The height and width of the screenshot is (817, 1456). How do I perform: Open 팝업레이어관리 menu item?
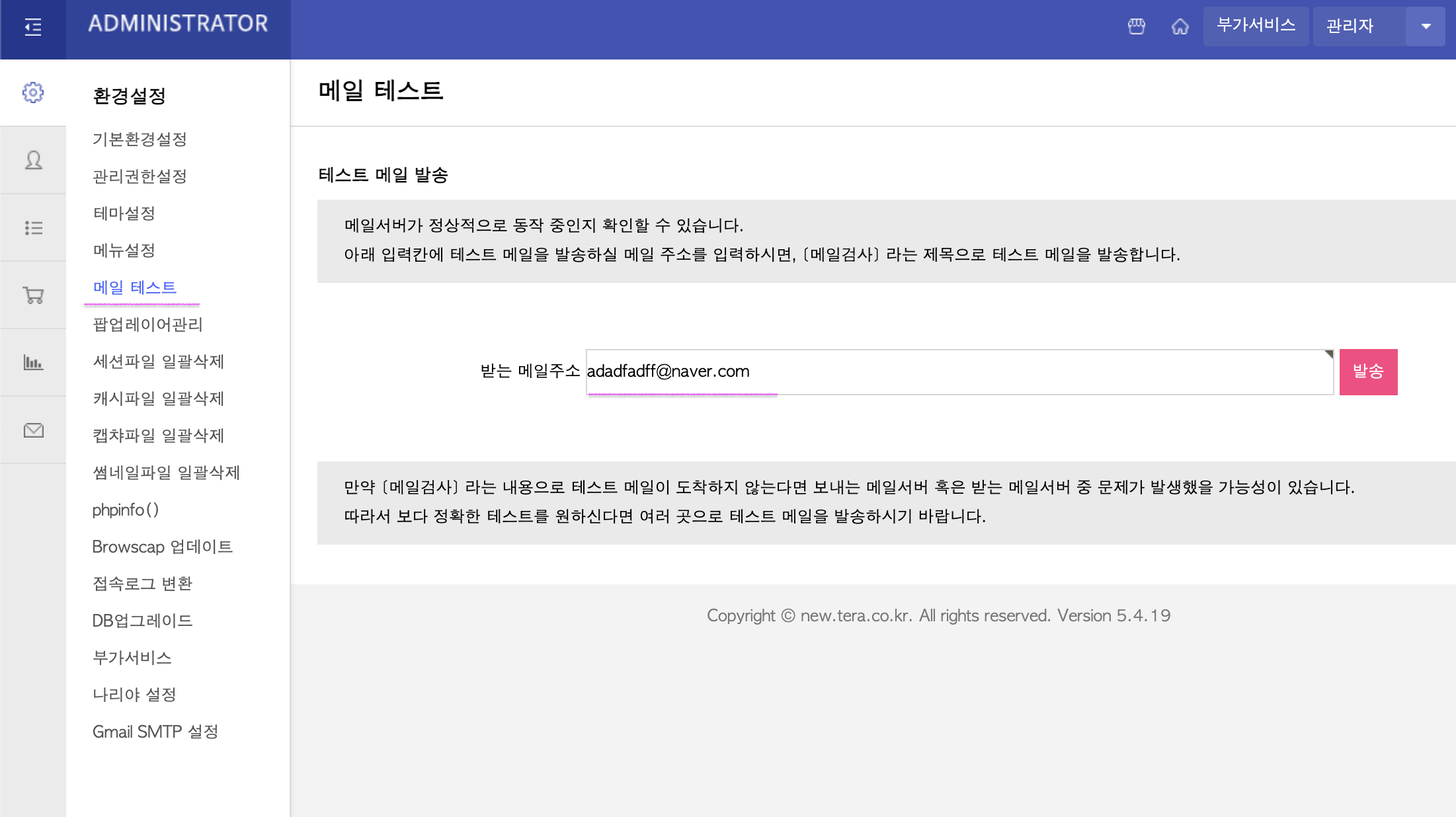tap(147, 325)
